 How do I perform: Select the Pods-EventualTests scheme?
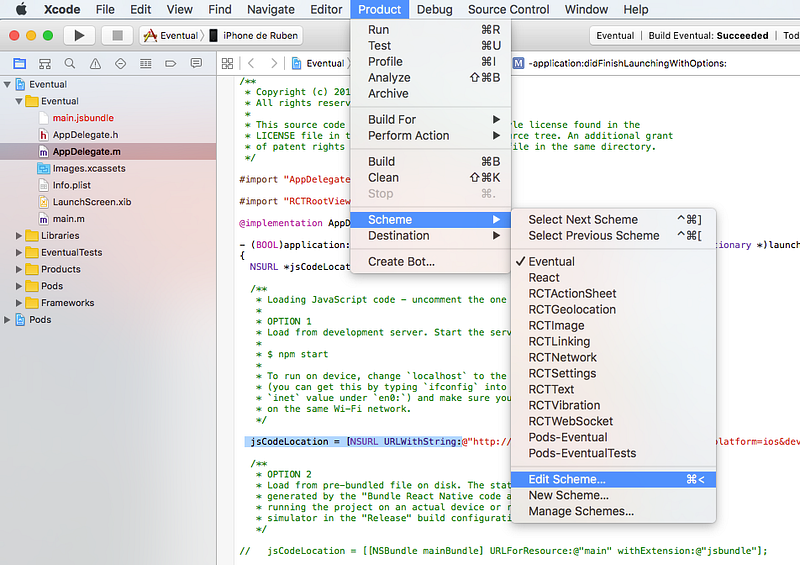pos(613,453)
